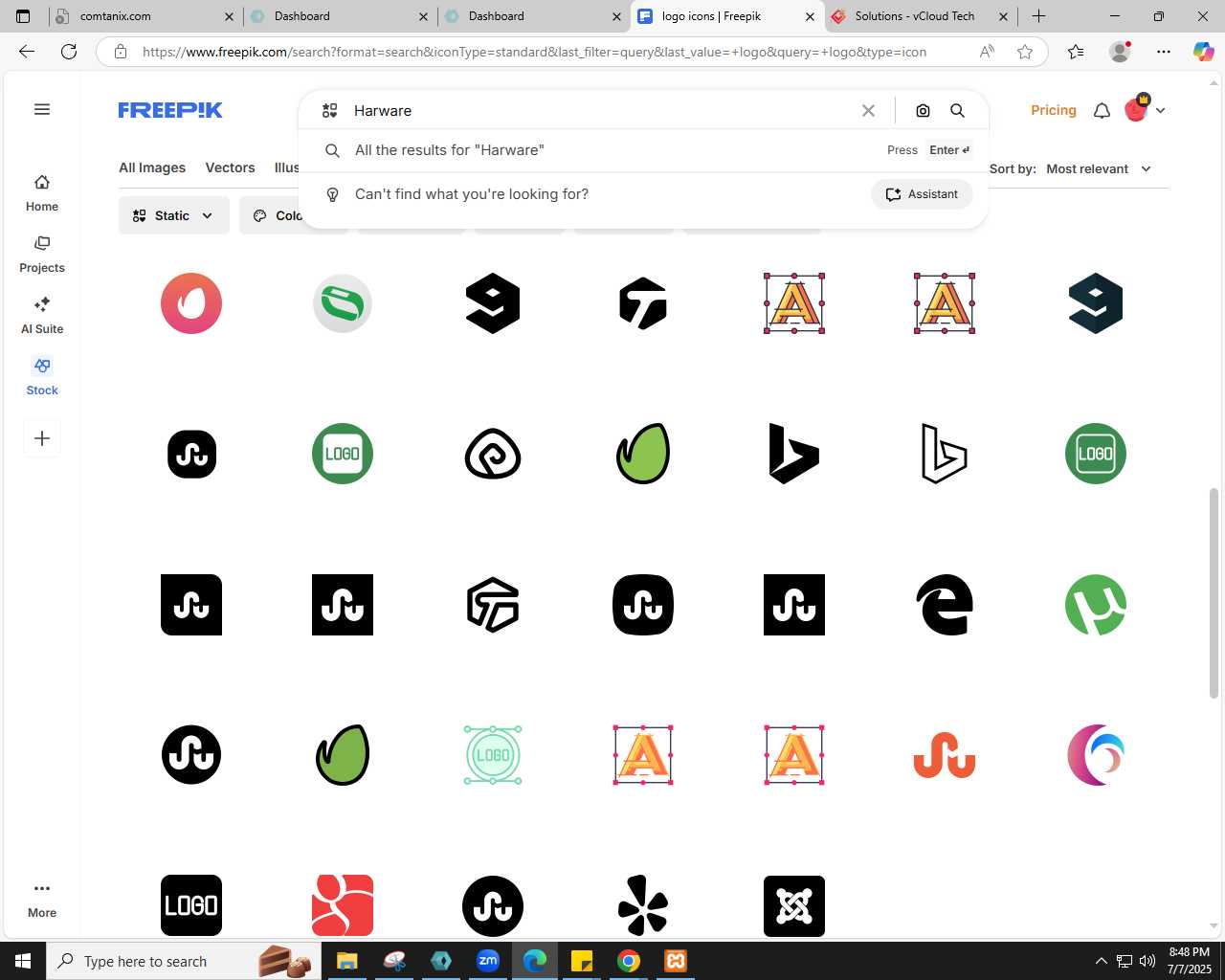Select the mint outlined LOGO circle icon
This screenshot has height=980, width=1225.
pos(493,755)
